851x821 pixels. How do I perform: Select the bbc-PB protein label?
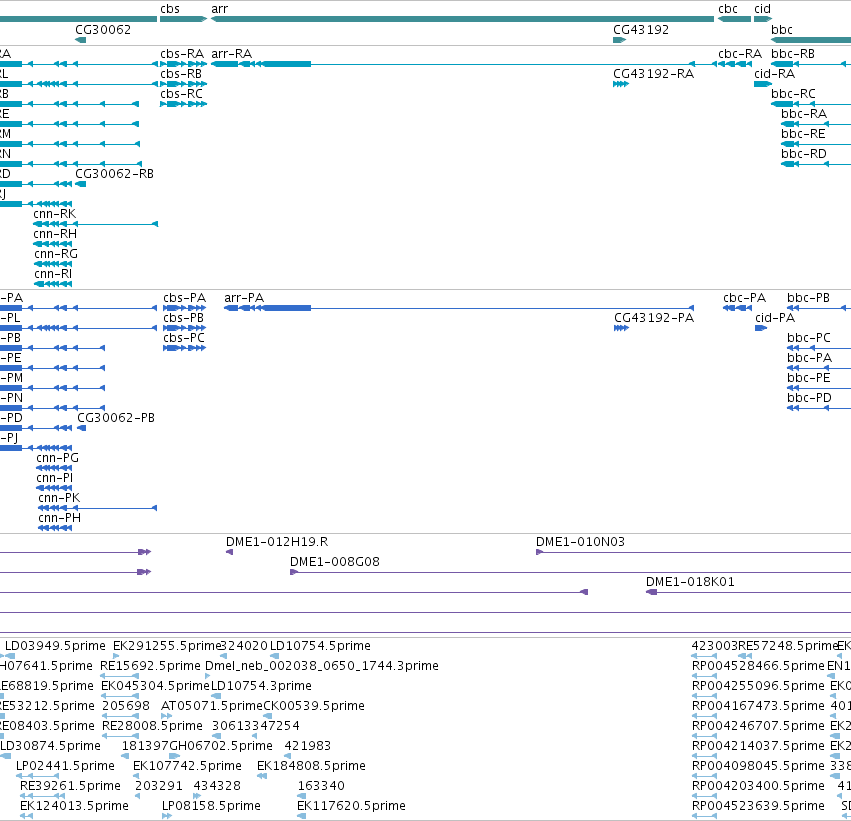click(x=809, y=298)
